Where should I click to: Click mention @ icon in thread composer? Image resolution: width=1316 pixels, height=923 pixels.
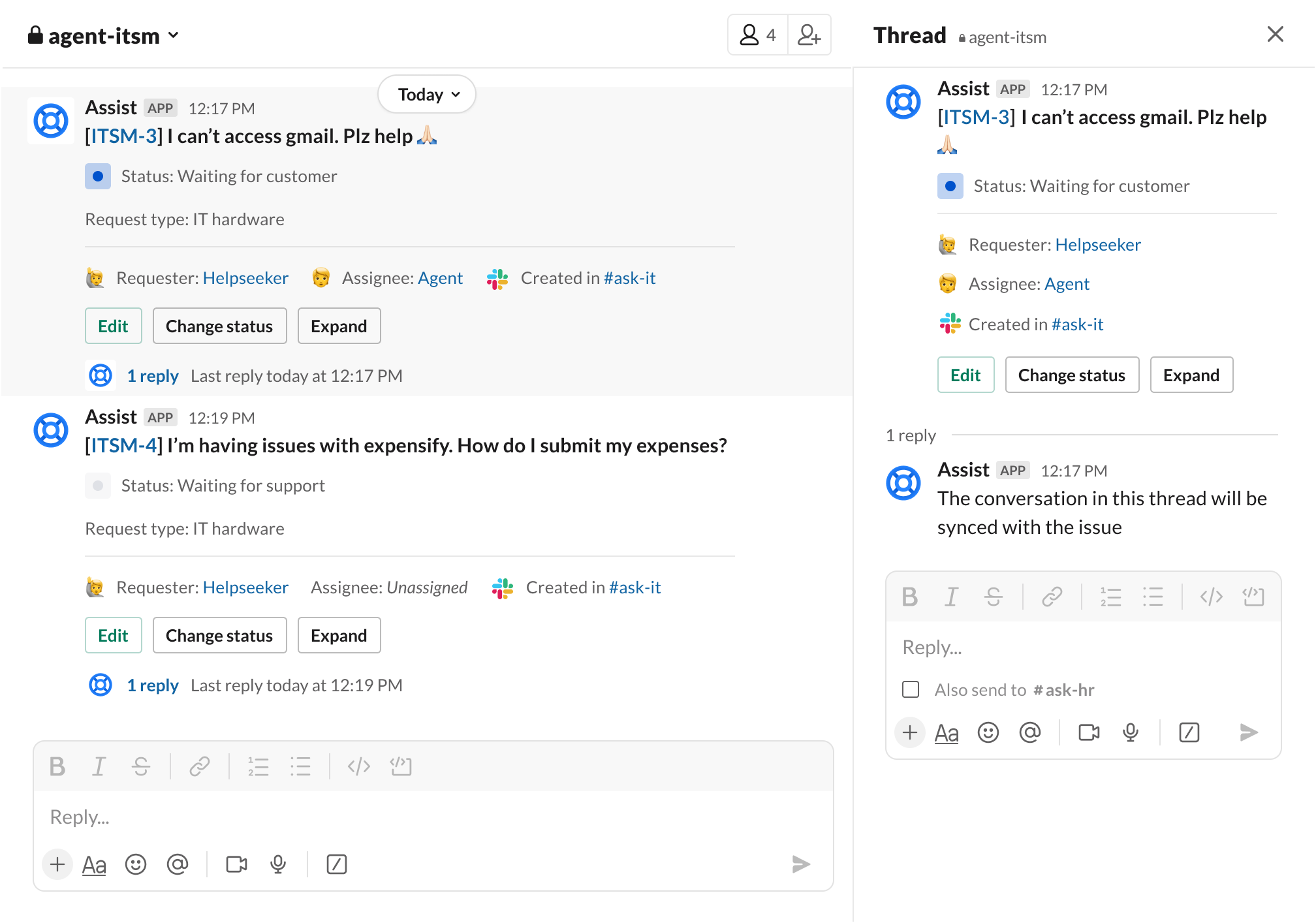pos(1030,732)
